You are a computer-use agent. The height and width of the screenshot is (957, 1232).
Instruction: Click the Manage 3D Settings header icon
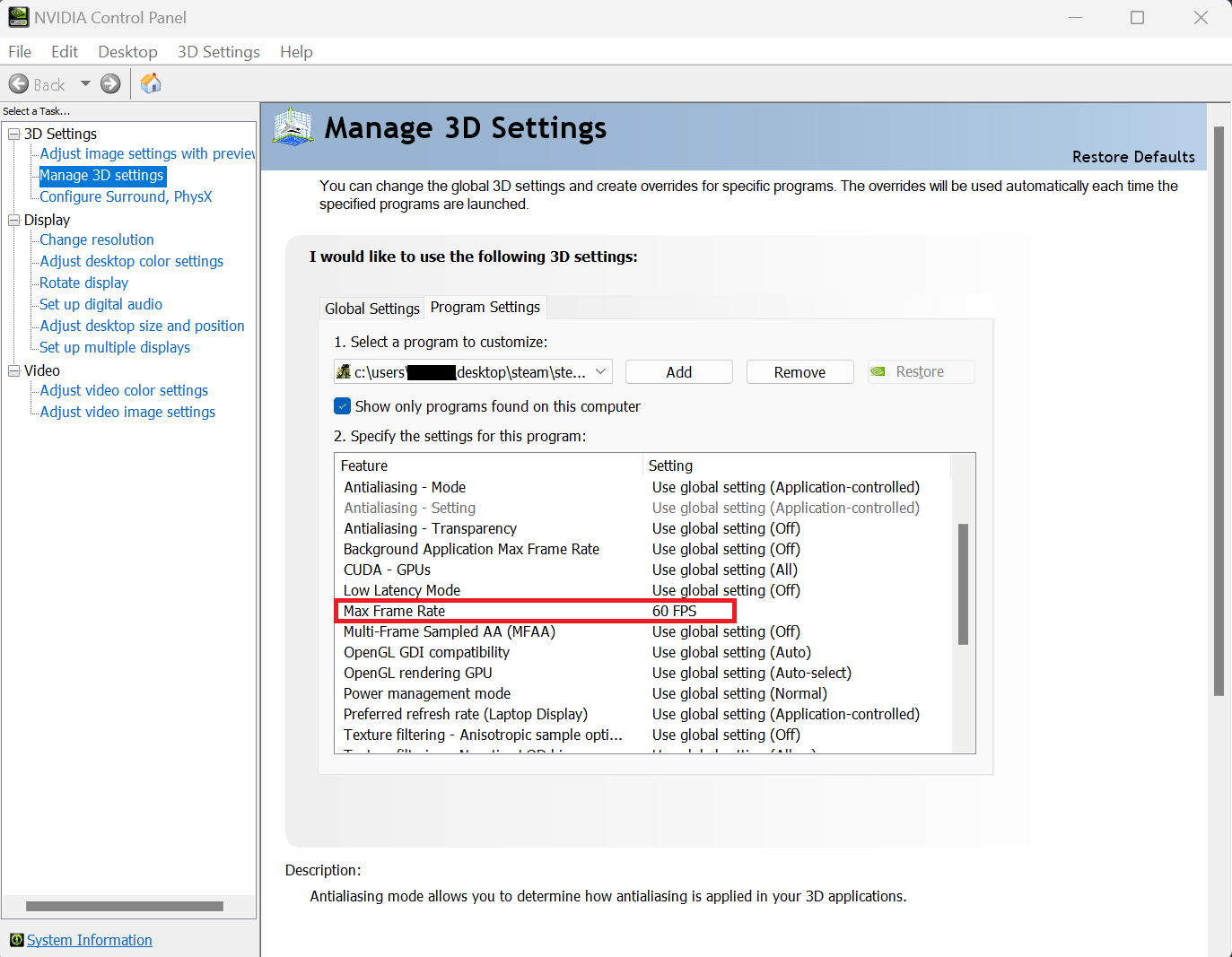293,127
